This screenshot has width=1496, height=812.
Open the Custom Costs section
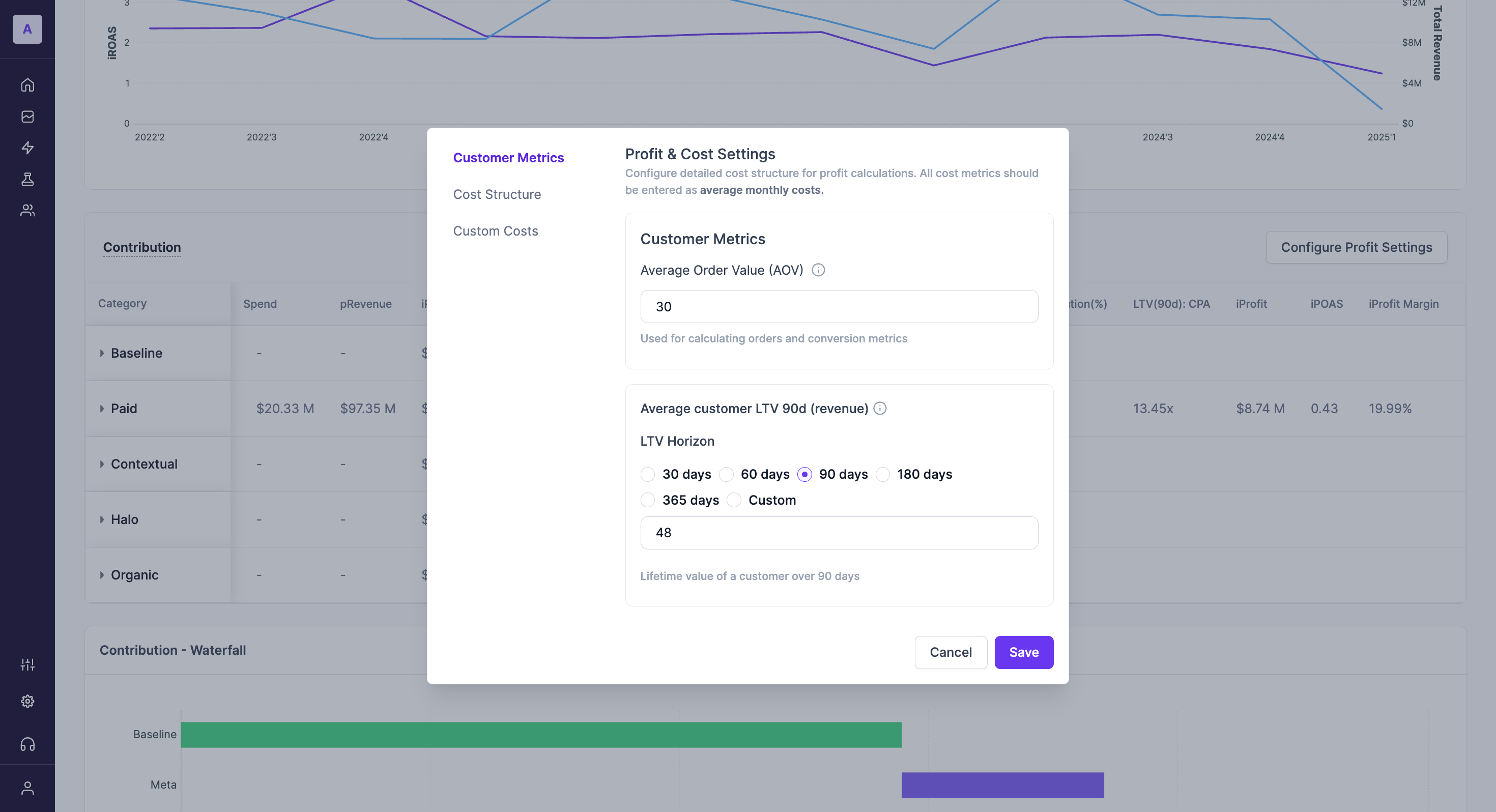(496, 231)
